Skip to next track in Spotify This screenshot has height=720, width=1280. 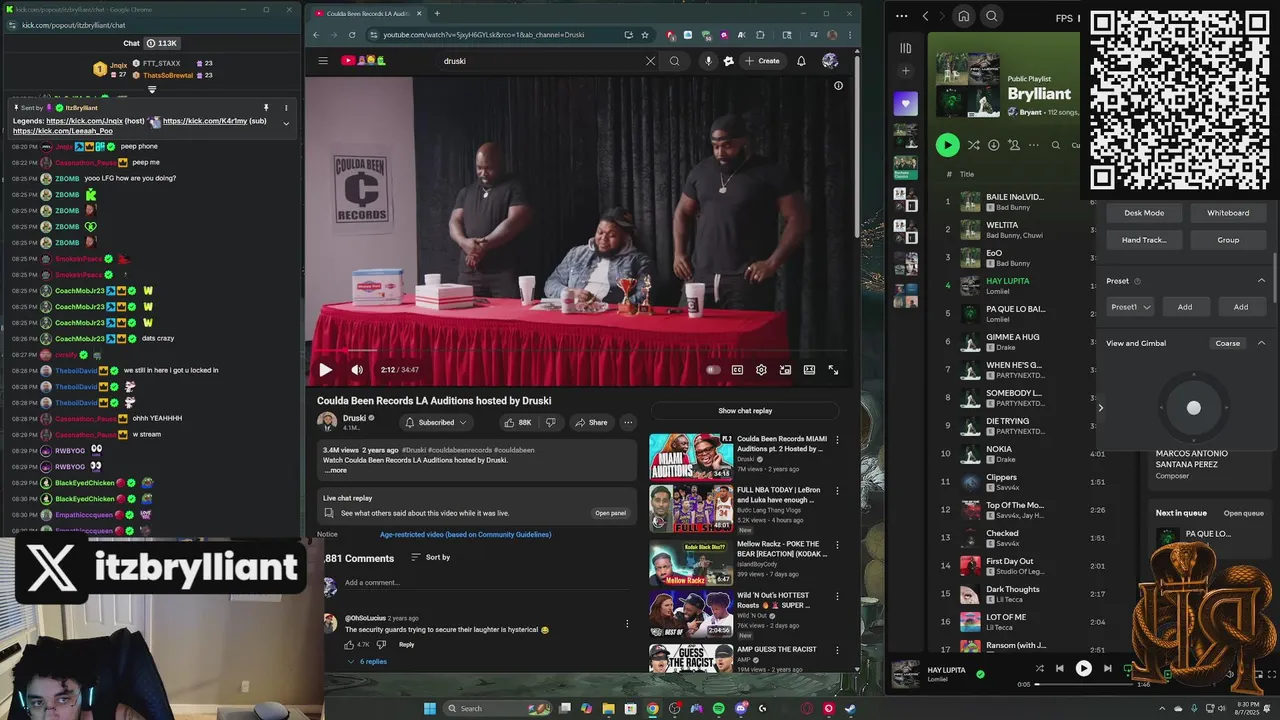coord(1107,669)
